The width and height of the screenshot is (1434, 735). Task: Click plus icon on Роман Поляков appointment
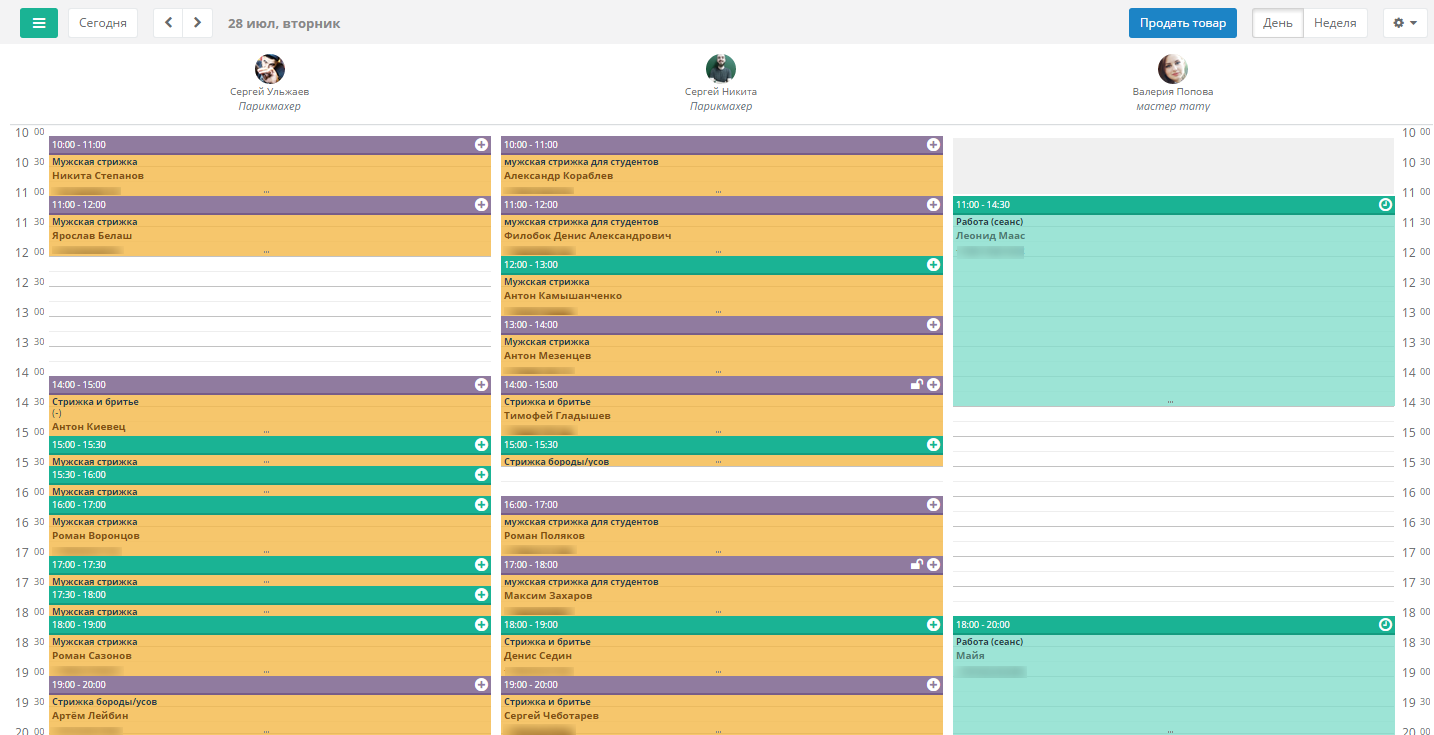coord(933,505)
